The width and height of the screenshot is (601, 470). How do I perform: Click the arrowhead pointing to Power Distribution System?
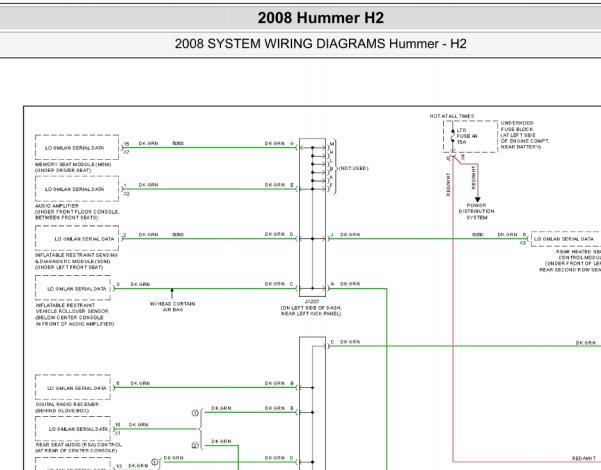tap(478, 199)
